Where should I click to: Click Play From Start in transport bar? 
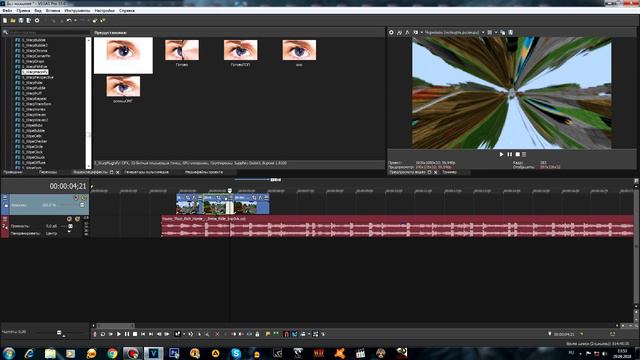click(x=111, y=334)
